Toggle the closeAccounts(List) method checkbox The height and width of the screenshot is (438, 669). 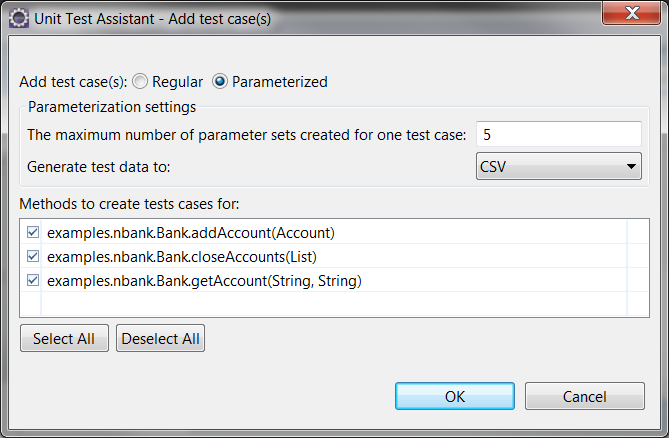[33, 256]
